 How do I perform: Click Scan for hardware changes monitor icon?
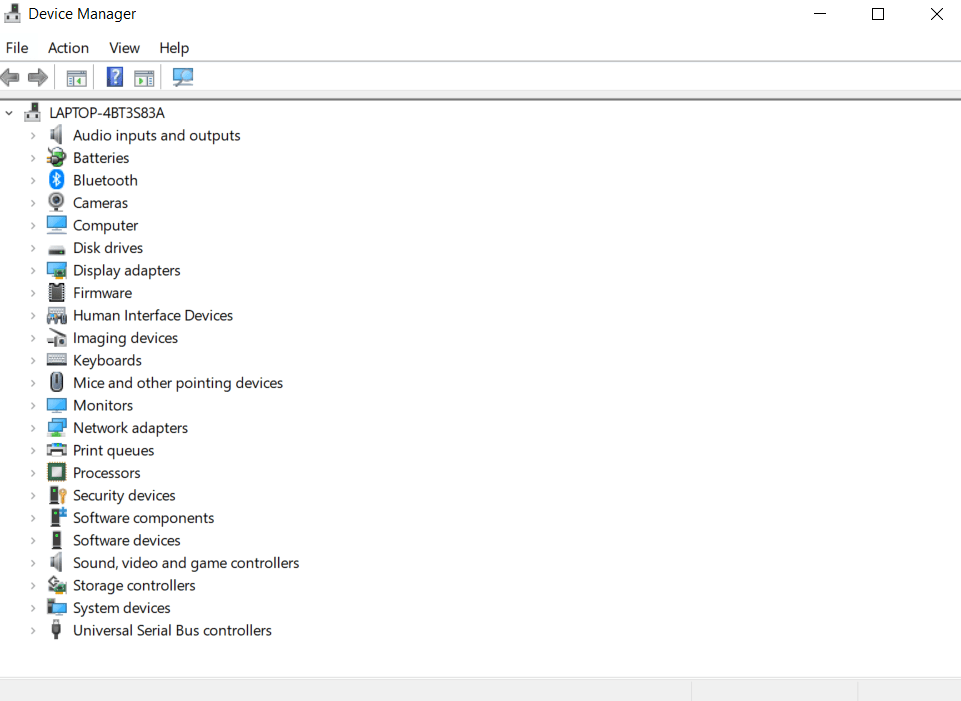coord(183,77)
